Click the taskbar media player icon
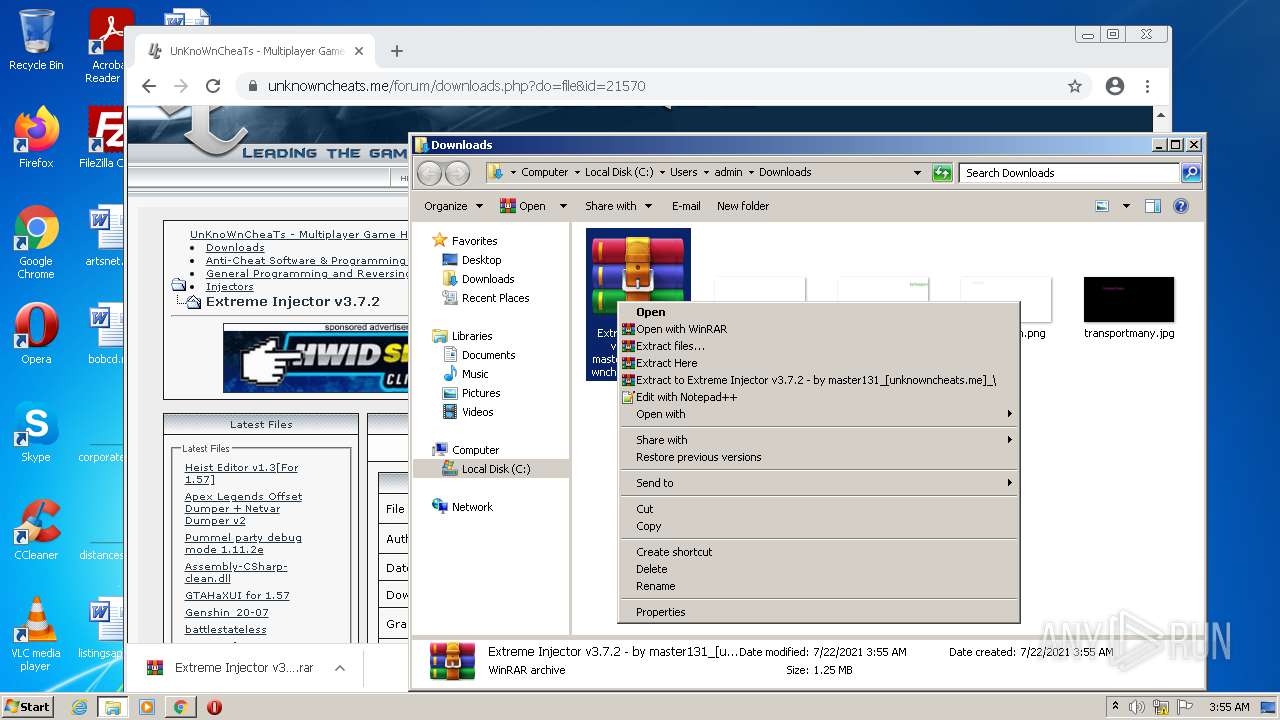The height and width of the screenshot is (720, 1280). click(147, 707)
